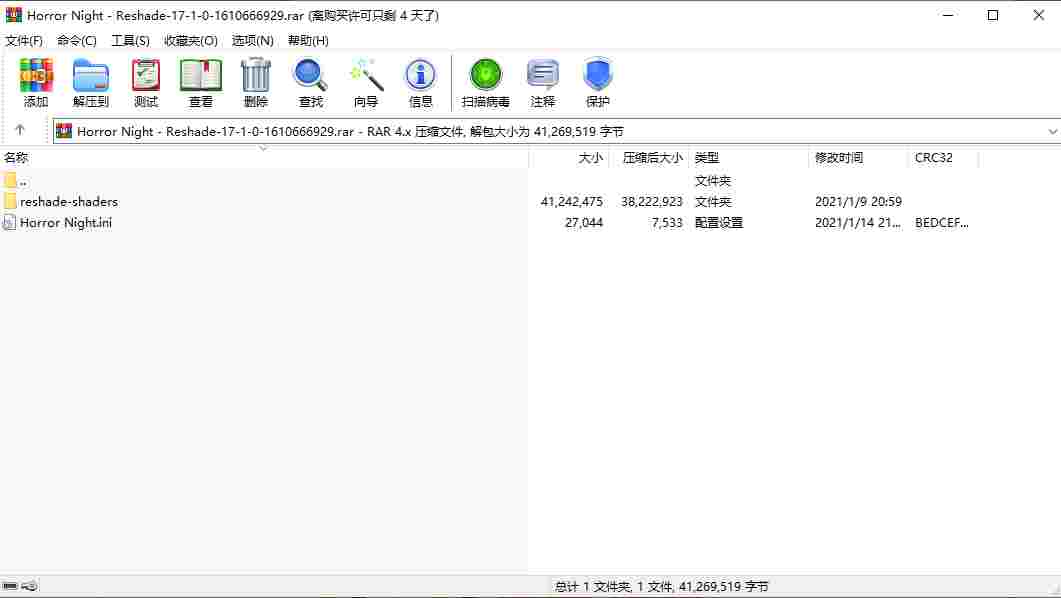Start Virus Scan (扫描病毒) icon
The height and width of the screenshot is (598, 1061).
(485, 83)
